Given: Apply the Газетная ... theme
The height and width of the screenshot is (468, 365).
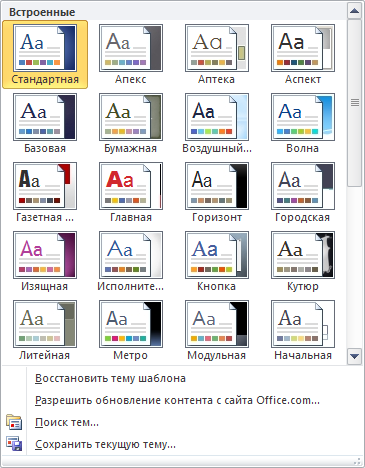Looking at the screenshot, I should 45,193.
